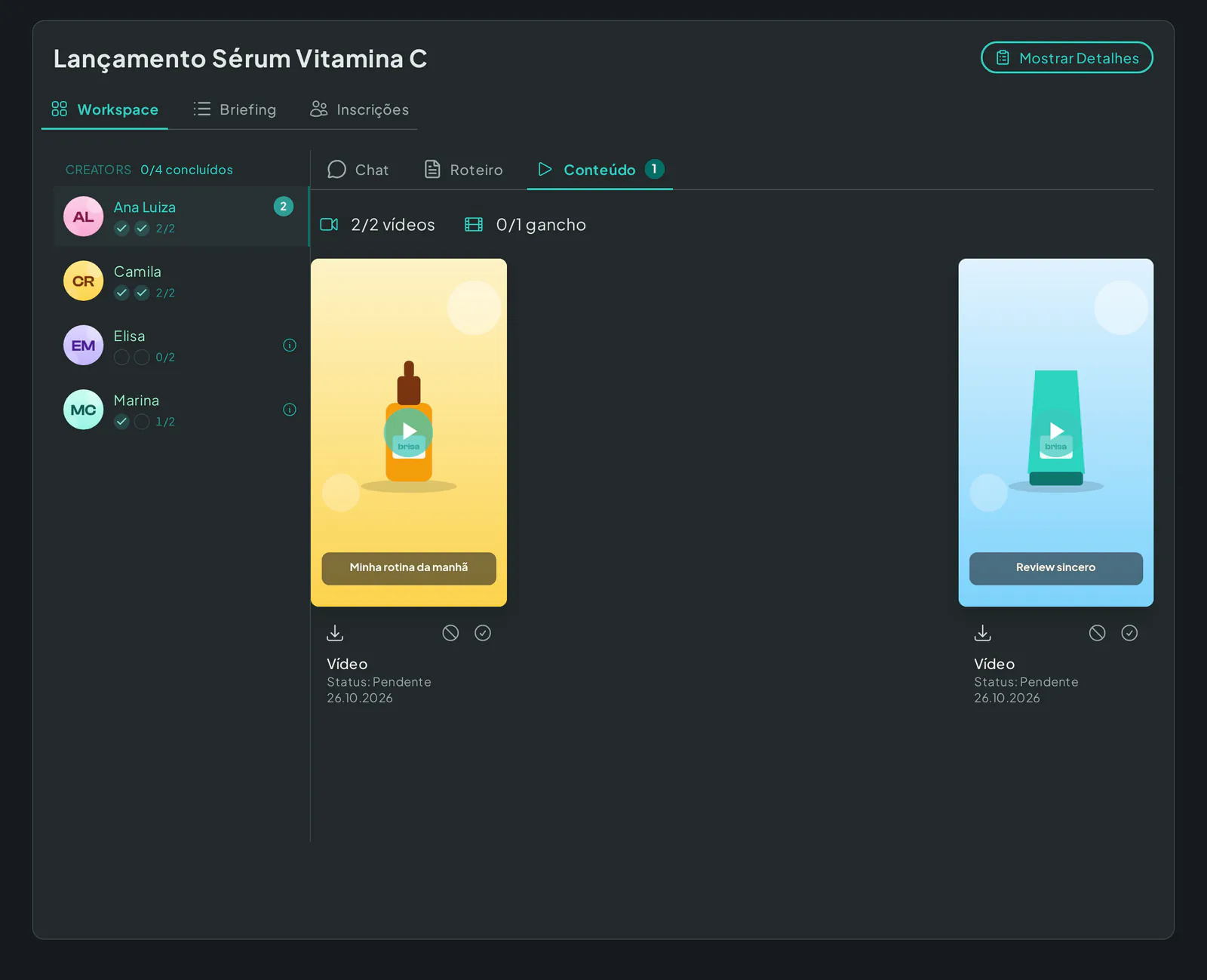Image resolution: width=1207 pixels, height=980 pixels.
Task: Select creator Camila in the list
Action: 182,281
